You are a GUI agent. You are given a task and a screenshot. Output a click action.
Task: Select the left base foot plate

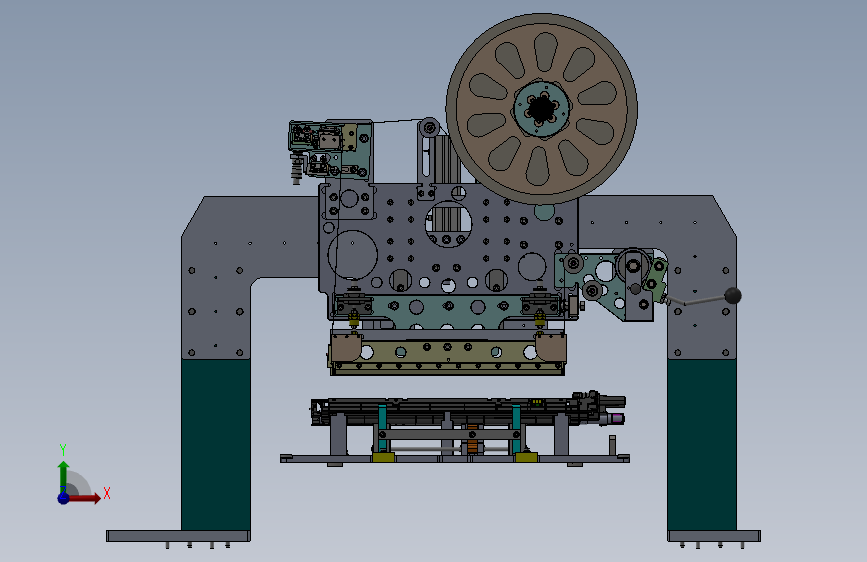coord(178,536)
